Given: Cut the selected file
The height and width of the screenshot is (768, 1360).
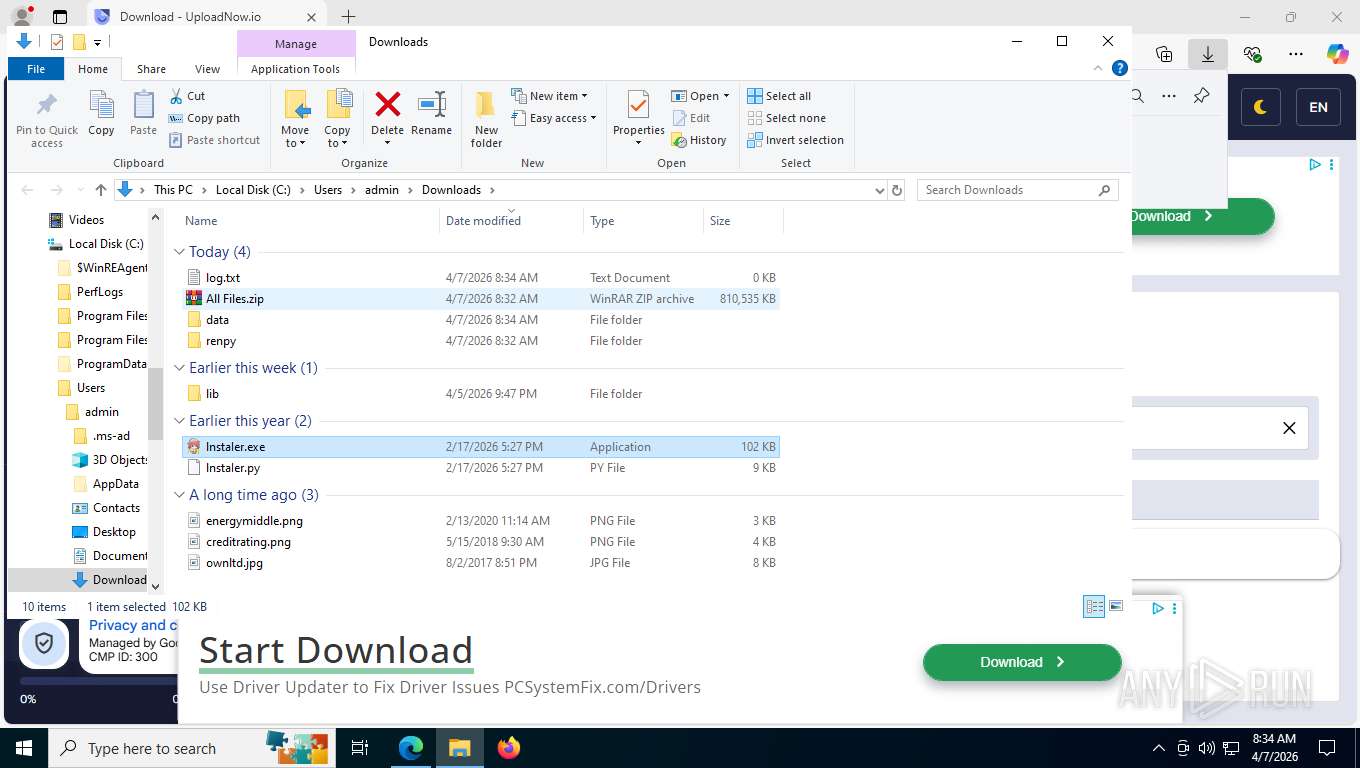Looking at the screenshot, I should coord(187,96).
